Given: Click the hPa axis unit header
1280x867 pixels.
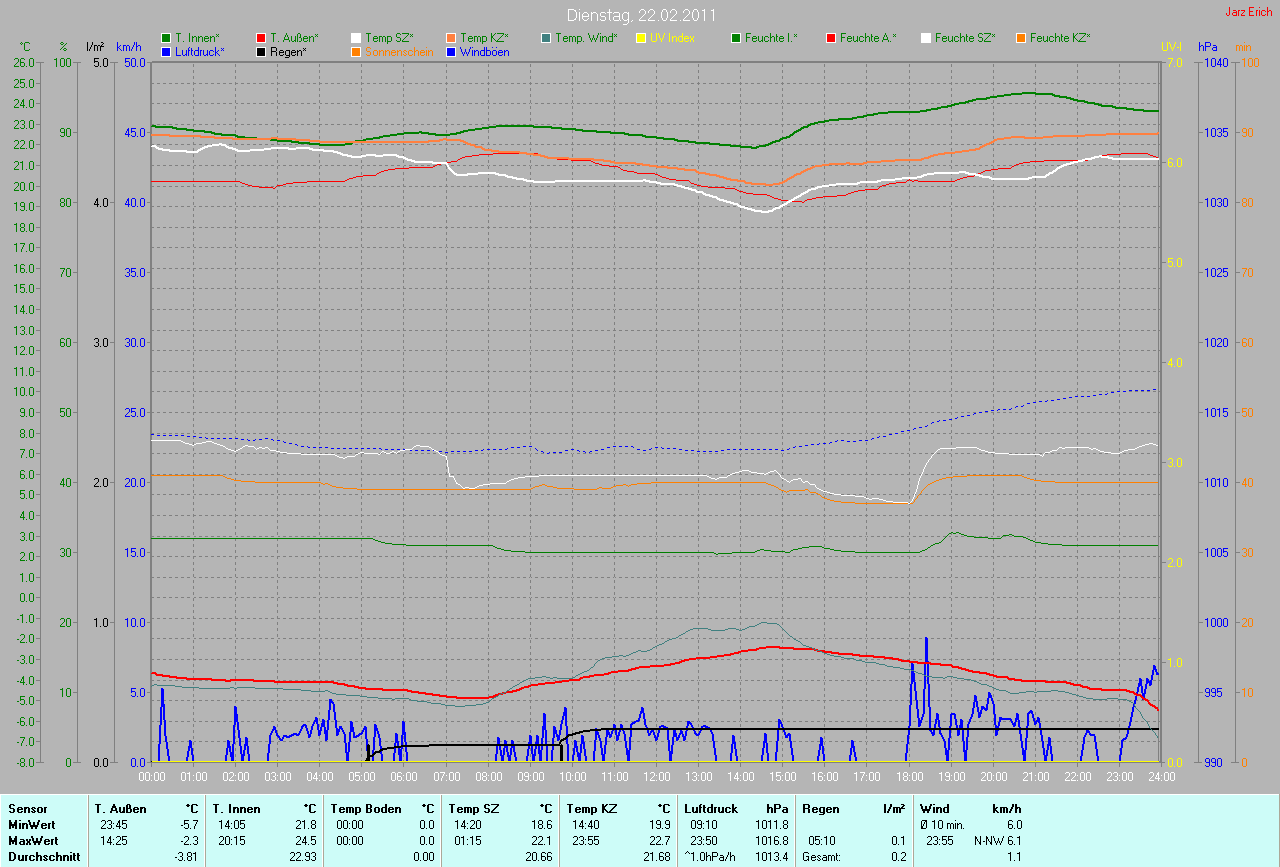Looking at the screenshot, I should pyautogui.click(x=1207, y=47).
